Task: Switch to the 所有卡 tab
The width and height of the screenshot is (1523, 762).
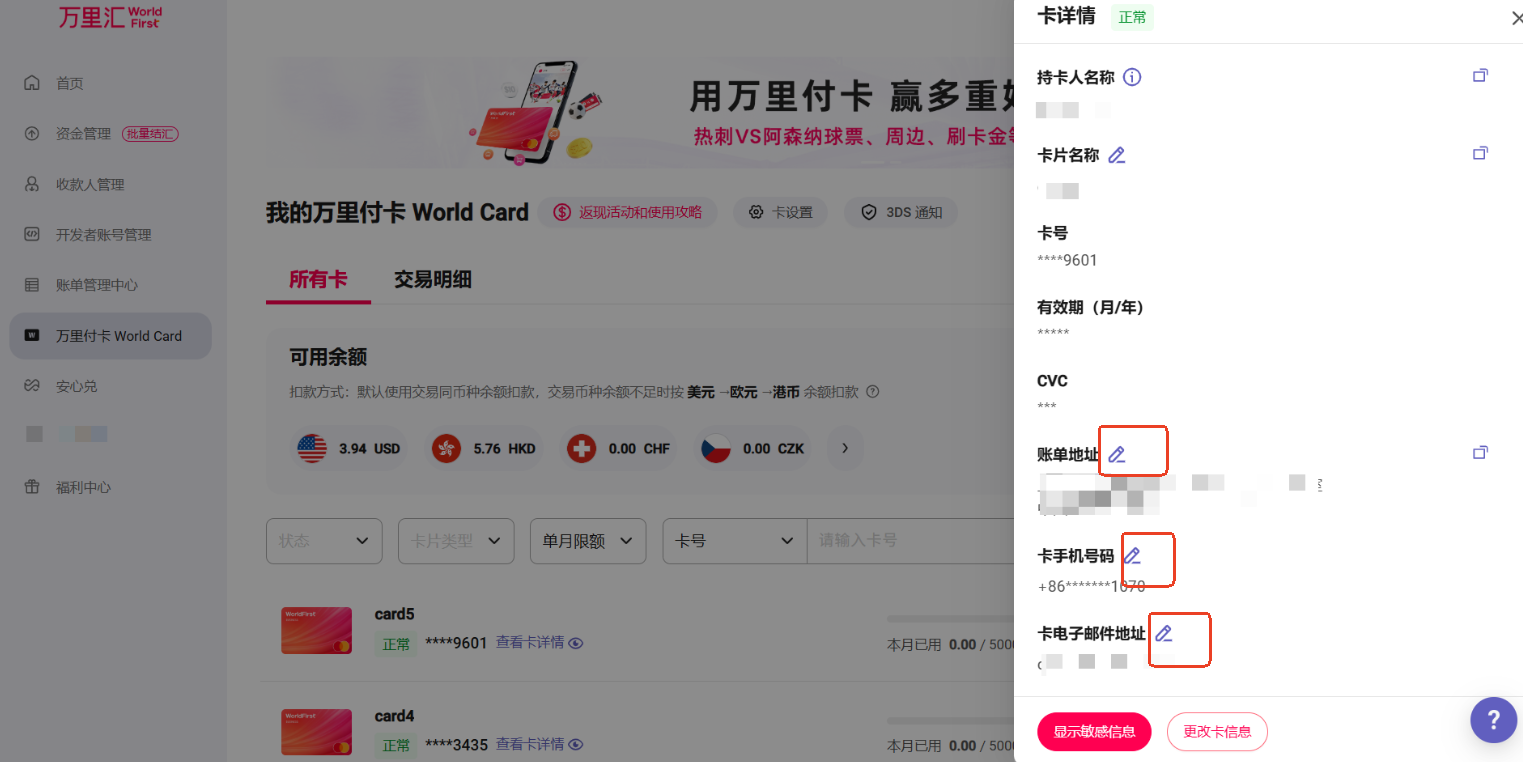Action: point(318,280)
